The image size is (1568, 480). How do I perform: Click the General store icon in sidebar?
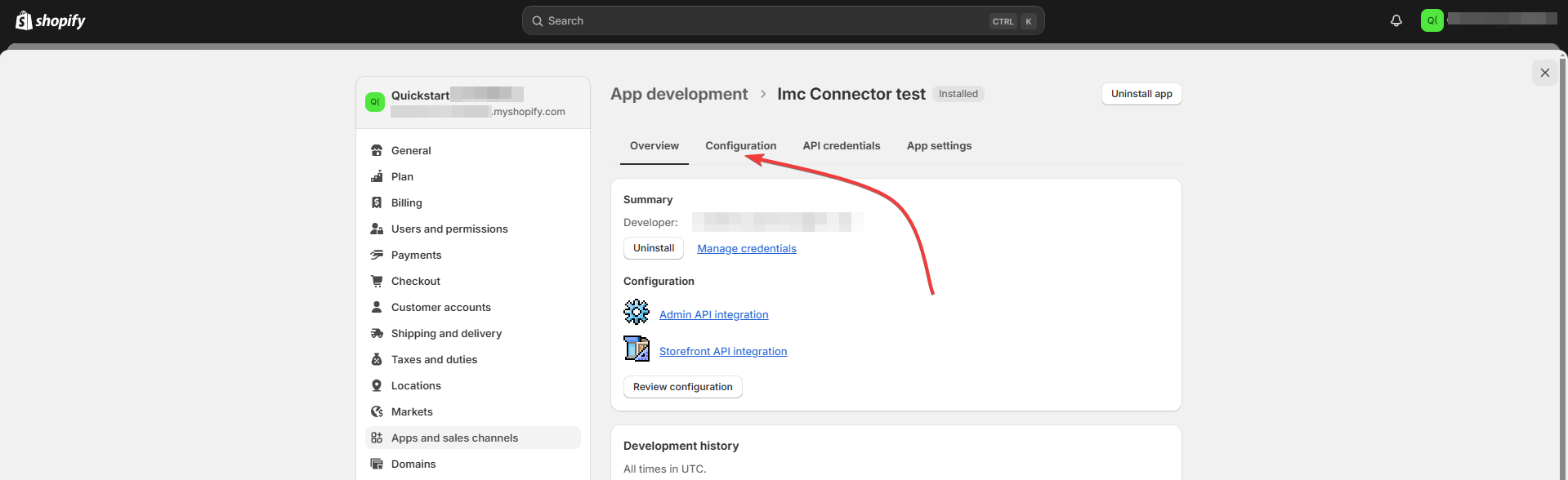(377, 150)
